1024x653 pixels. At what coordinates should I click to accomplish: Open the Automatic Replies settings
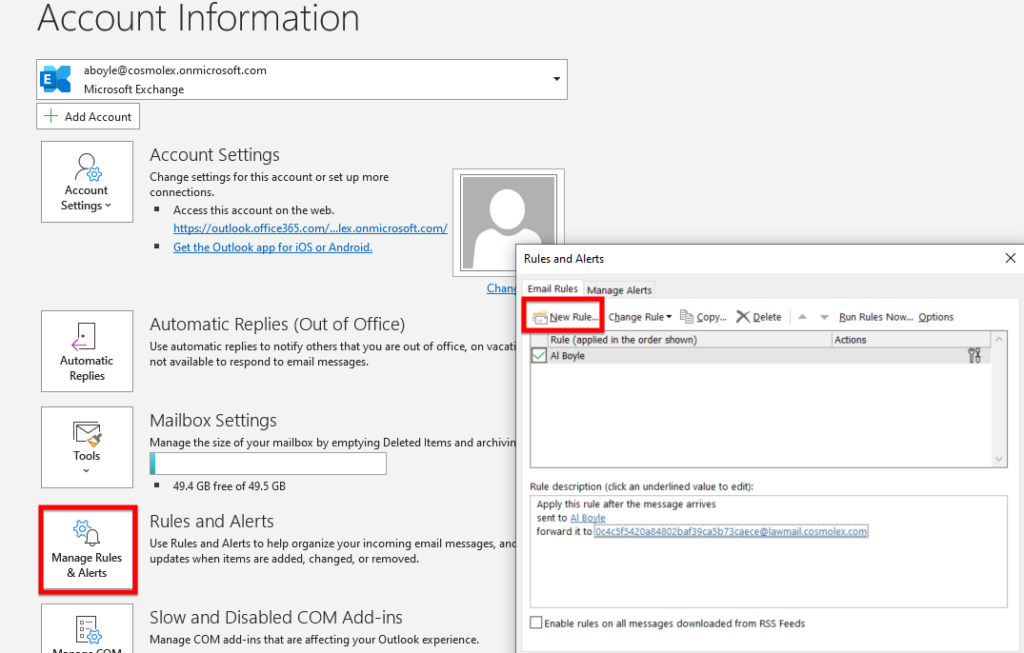pyautogui.click(x=86, y=350)
